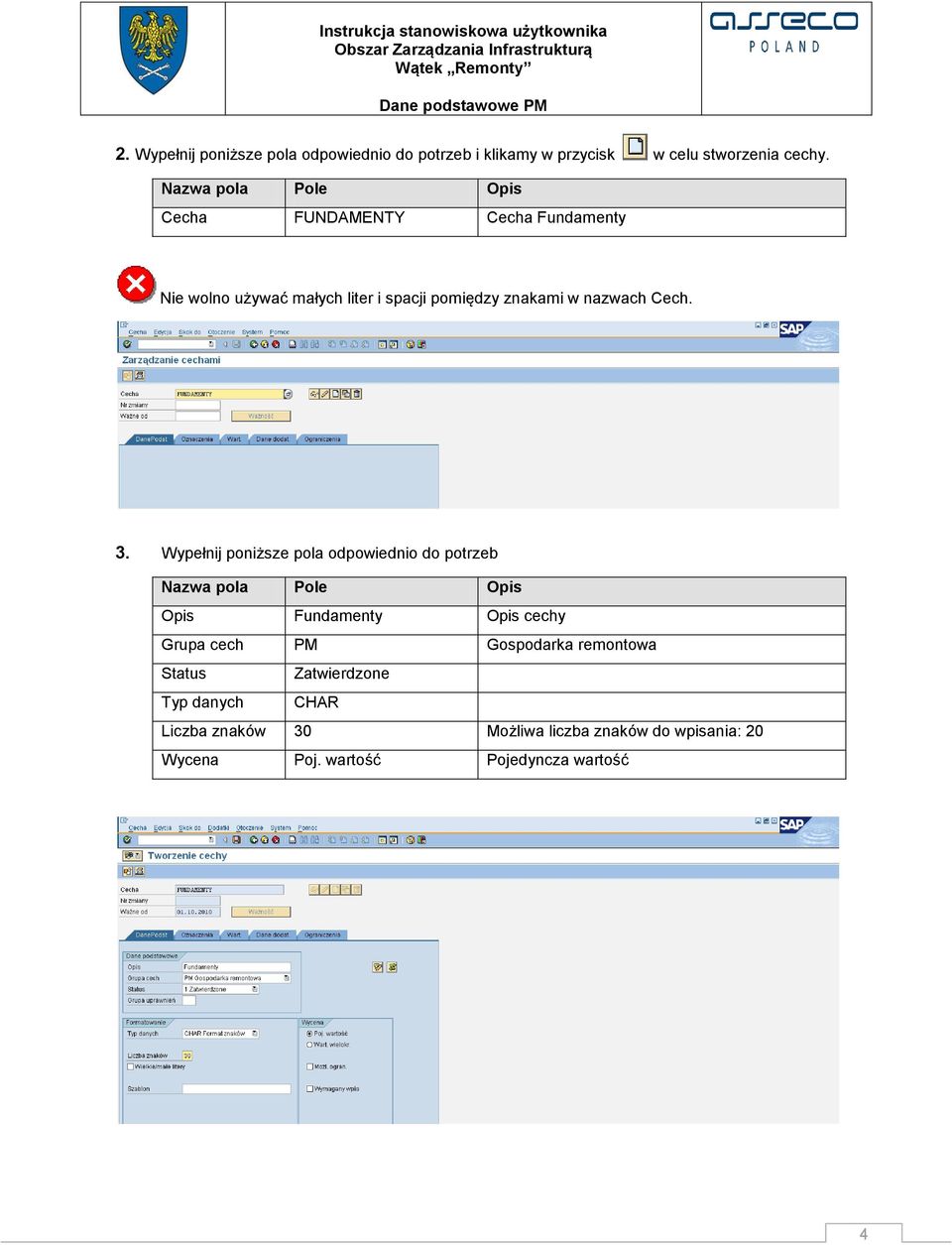
Task: Open command field dropdown in Zarządzanie cechami toolbar
Action: coord(211,344)
